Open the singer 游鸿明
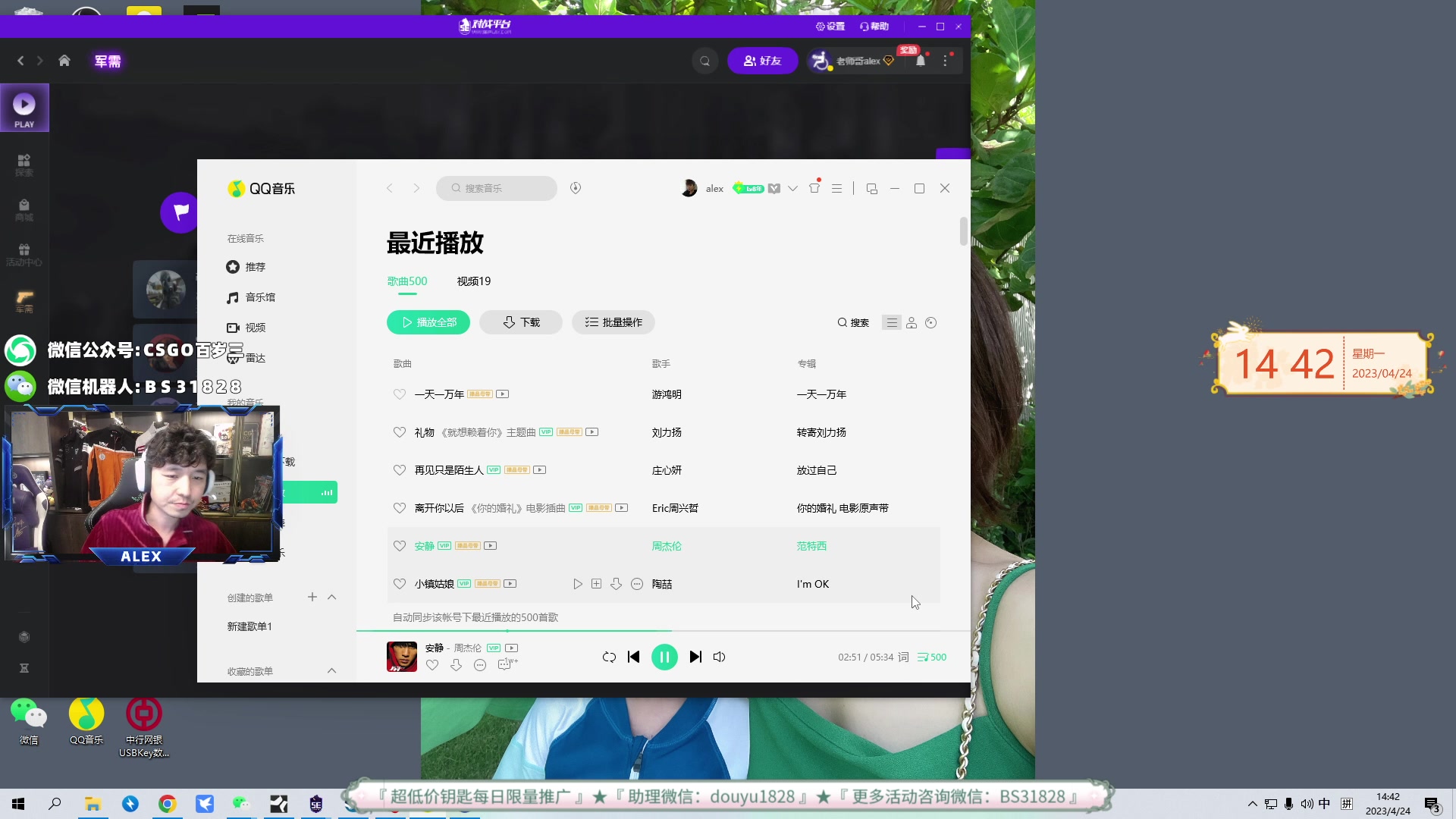 click(667, 394)
